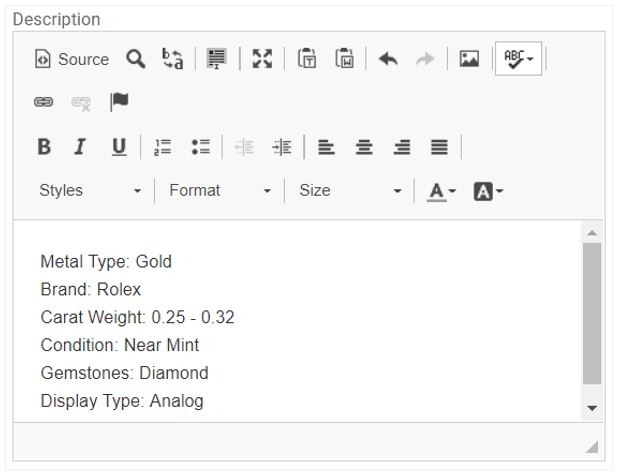618x475 pixels.
Task: Center align the text
Action: coord(364,147)
